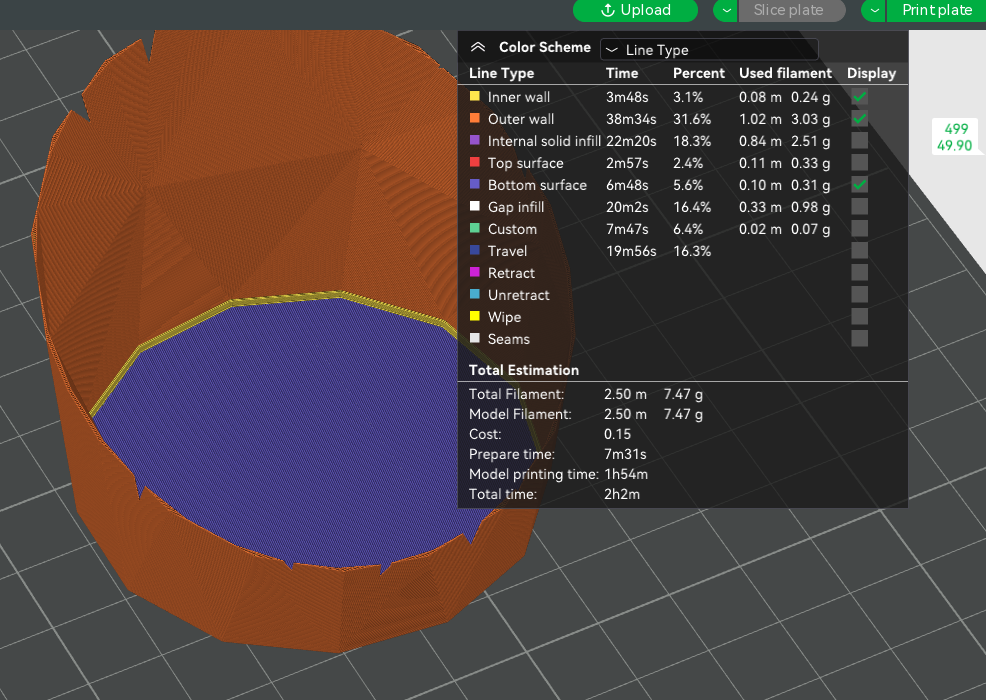Click the Print plate button
This screenshot has width=986, height=700.
coord(936,10)
